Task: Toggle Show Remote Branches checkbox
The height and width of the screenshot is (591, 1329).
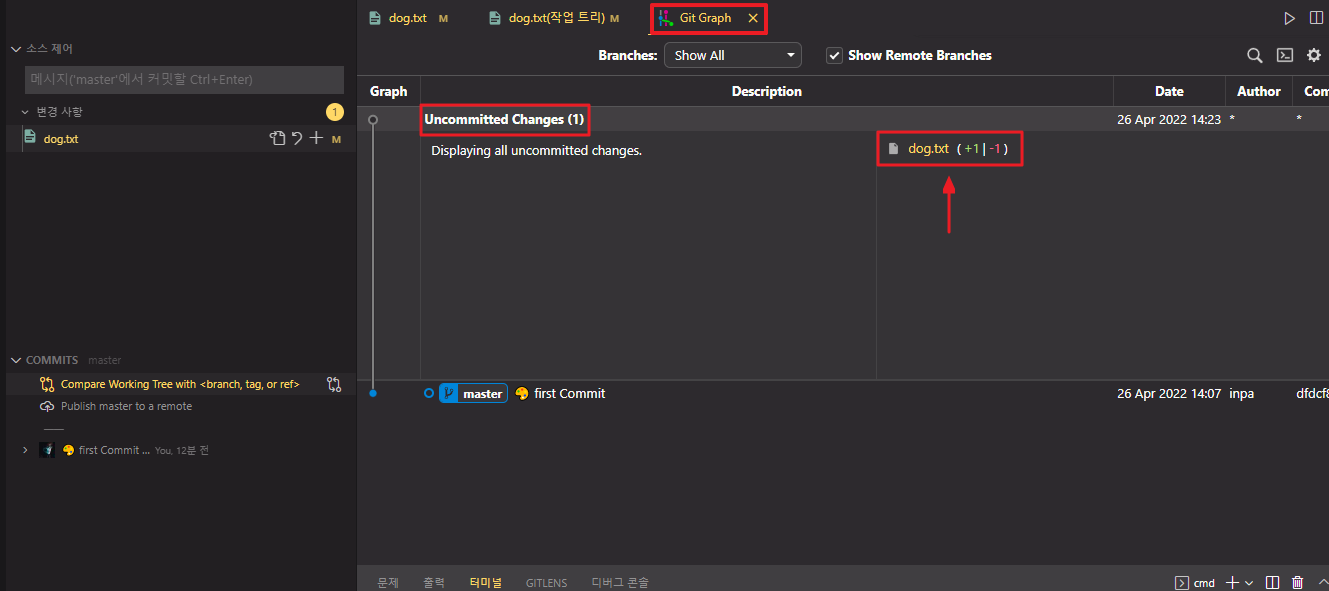Action: point(834,56)
